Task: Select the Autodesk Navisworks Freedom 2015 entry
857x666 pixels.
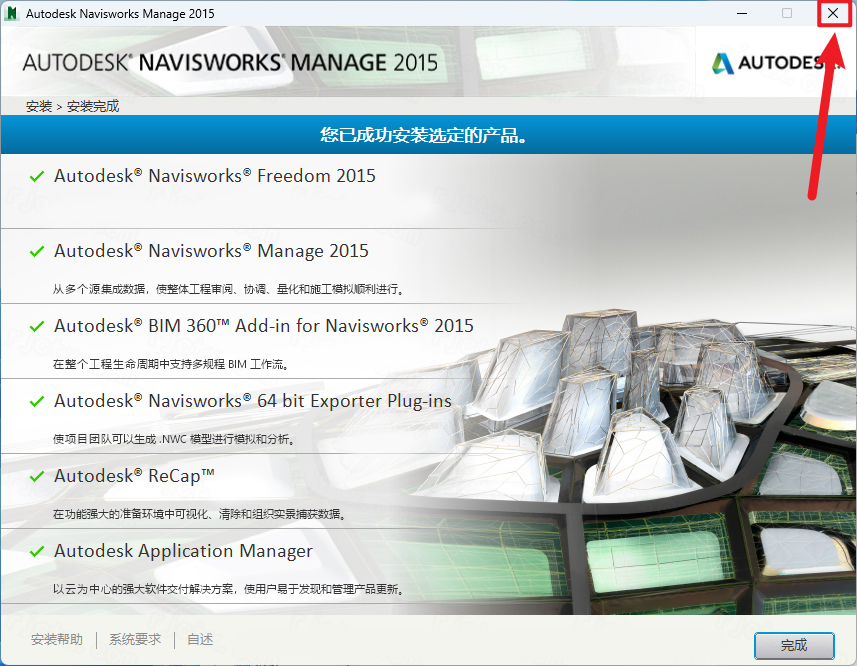Action: coord(215,176)
